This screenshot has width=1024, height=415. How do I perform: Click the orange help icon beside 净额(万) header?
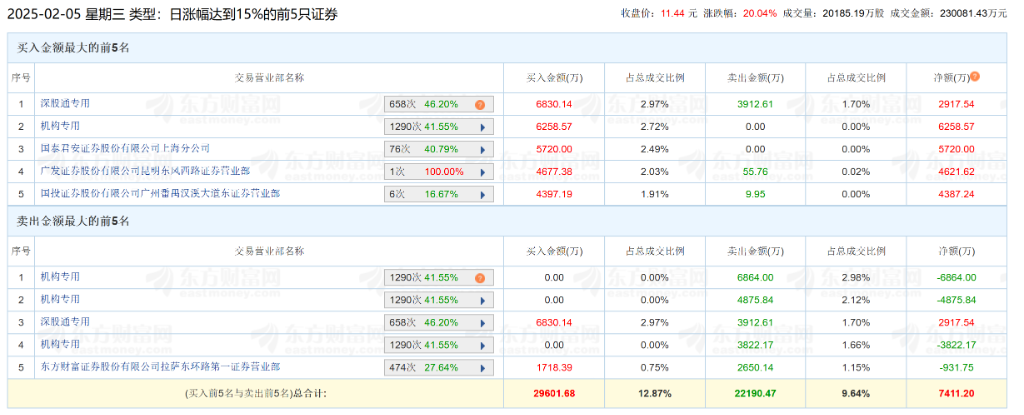tap(975, 76)
